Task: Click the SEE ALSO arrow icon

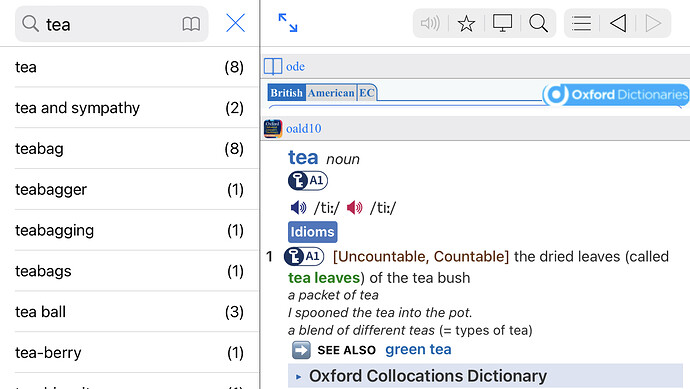Action: pos(301,350)
